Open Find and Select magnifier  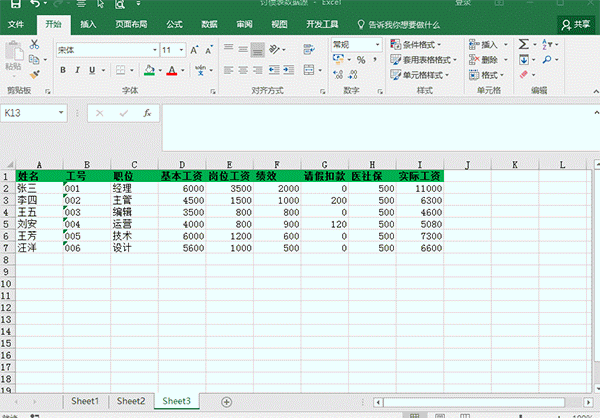547,60
